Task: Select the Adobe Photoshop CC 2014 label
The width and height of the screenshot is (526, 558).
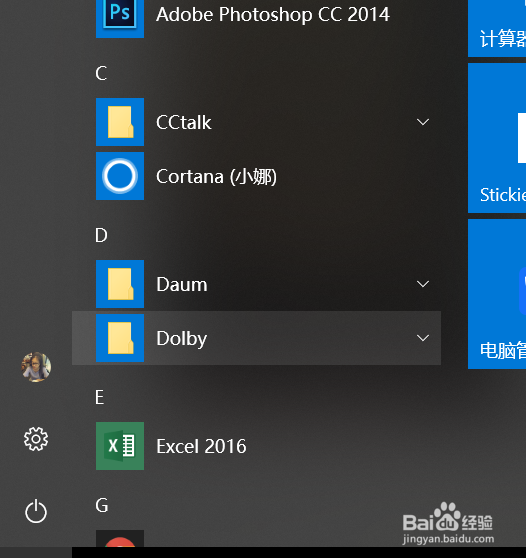Action: (273, 15)
